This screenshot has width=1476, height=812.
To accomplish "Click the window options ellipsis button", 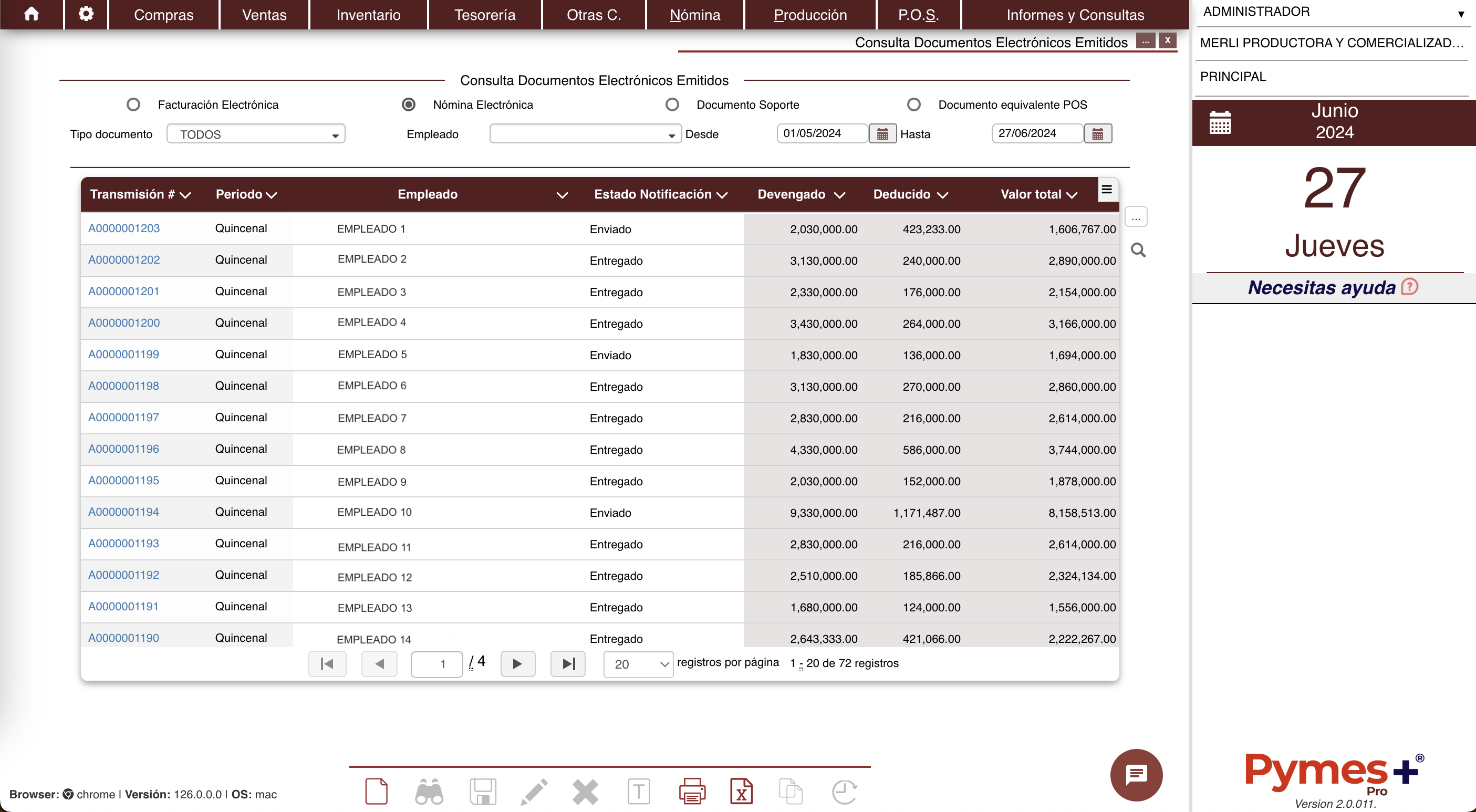I will [x=1146, y=40].
